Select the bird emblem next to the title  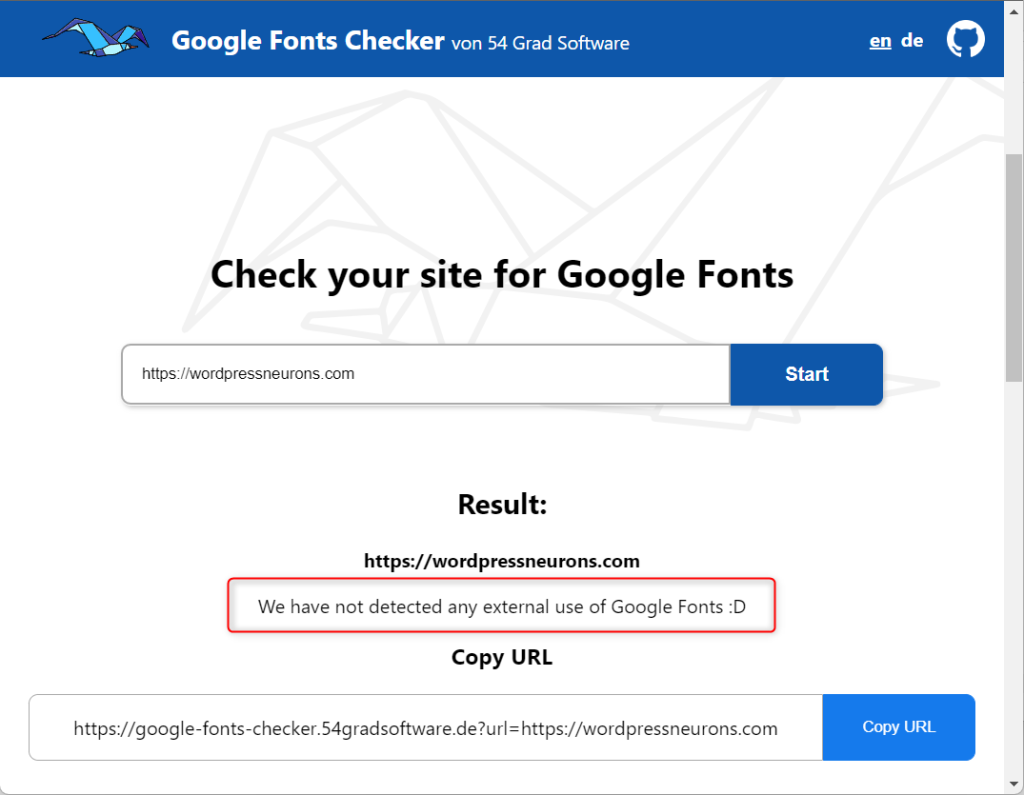[x=95, y=38]
